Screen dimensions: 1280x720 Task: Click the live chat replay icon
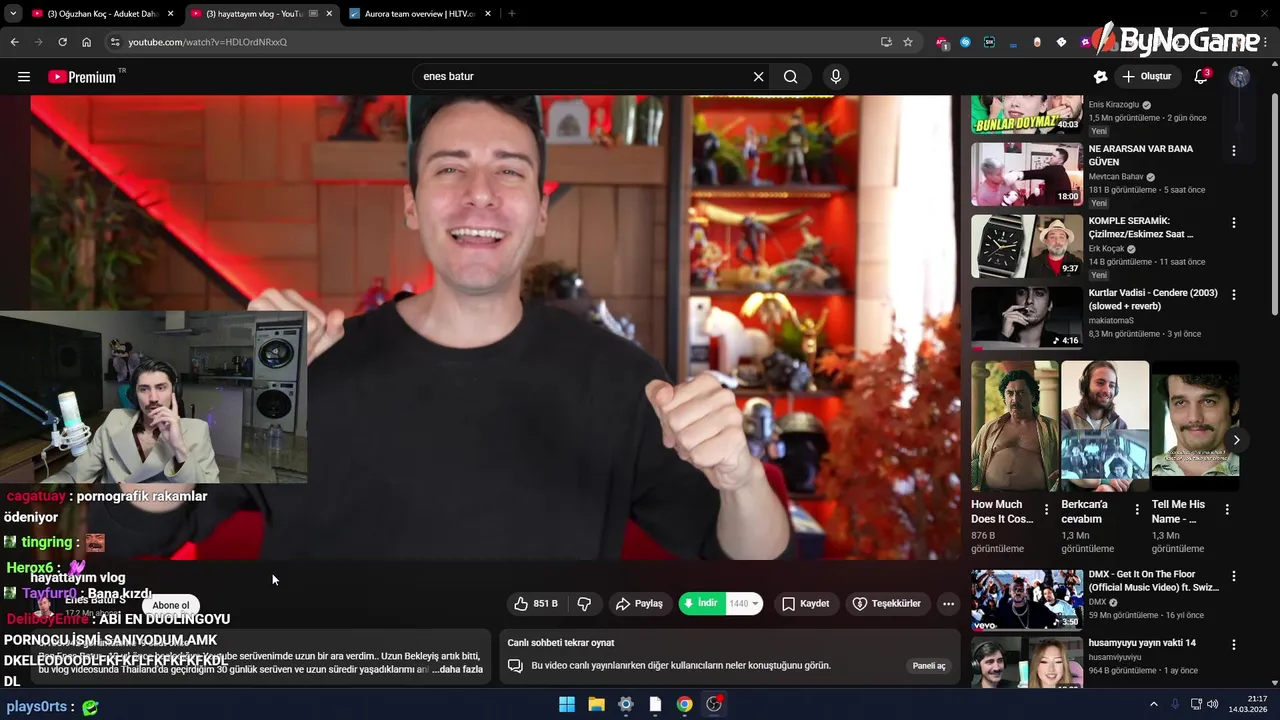coord(515,666)
